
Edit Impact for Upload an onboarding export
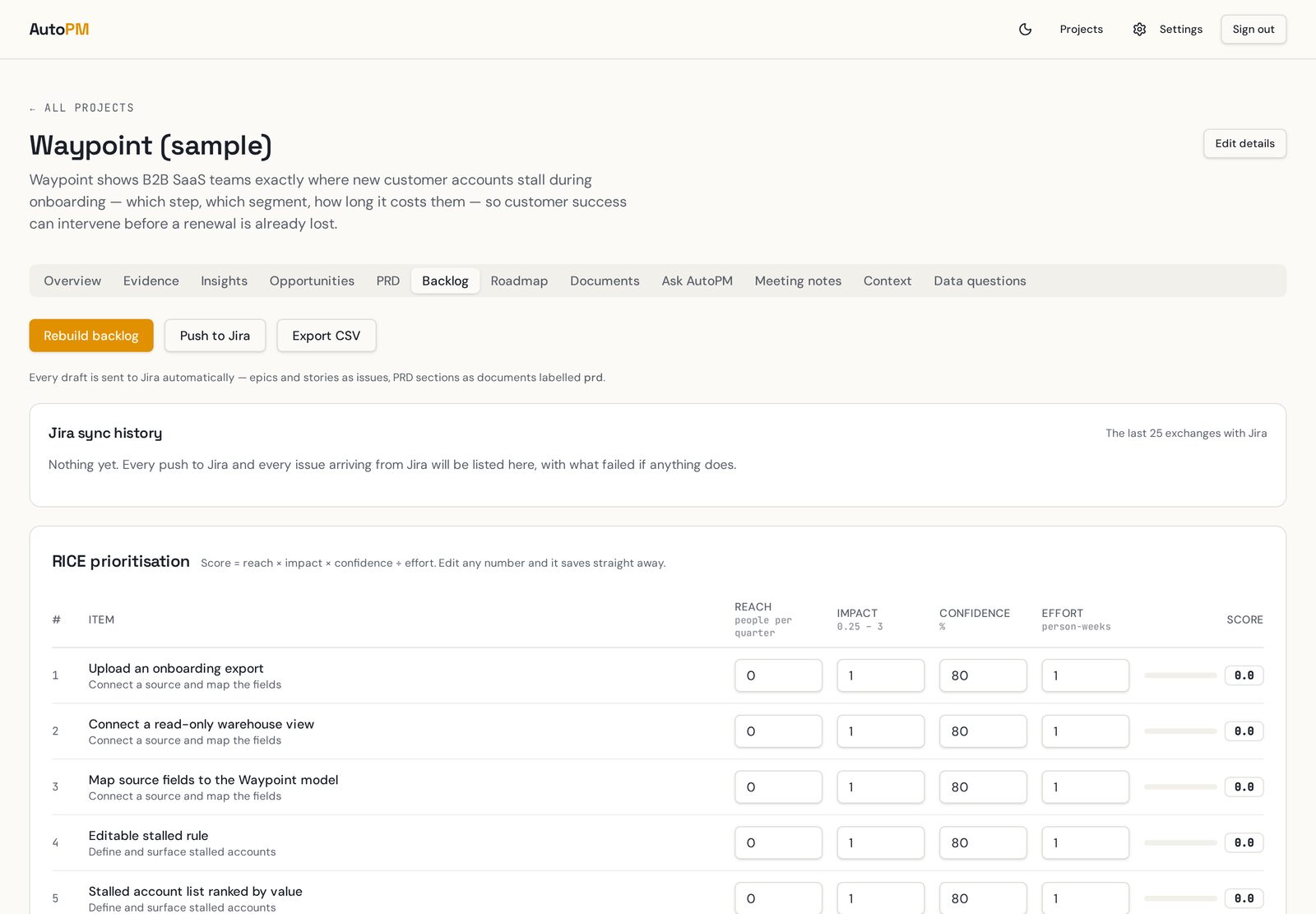(880, 675)
